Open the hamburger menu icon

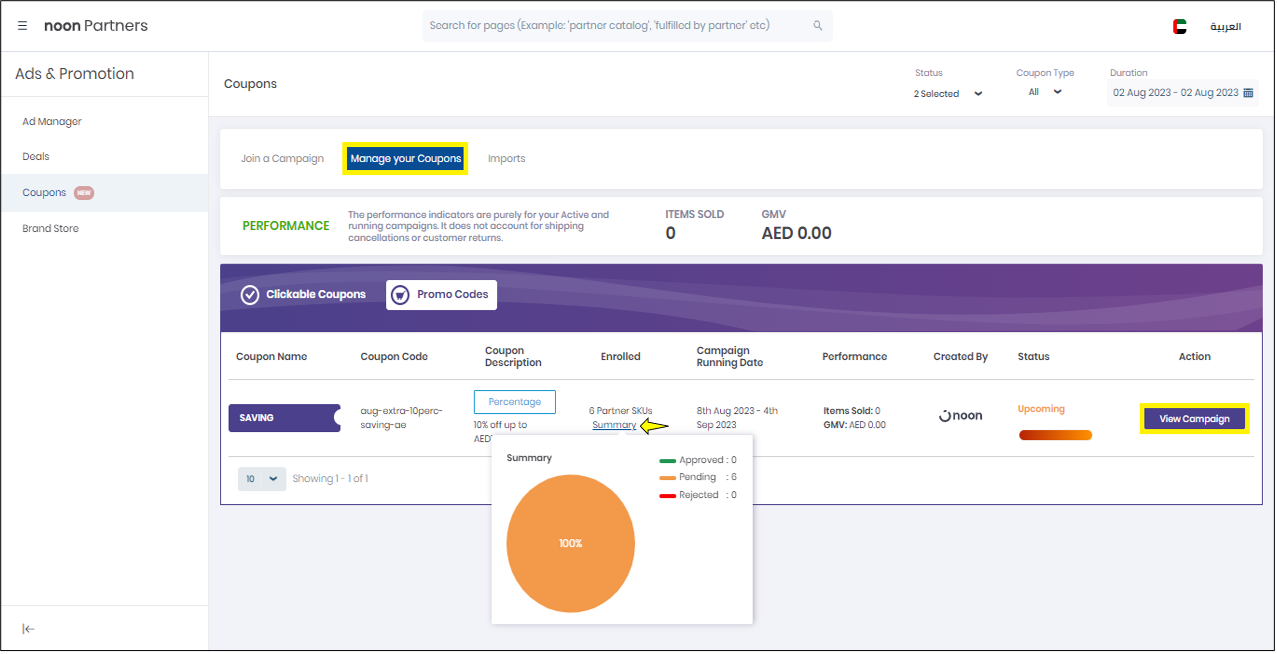coord(22,26)
